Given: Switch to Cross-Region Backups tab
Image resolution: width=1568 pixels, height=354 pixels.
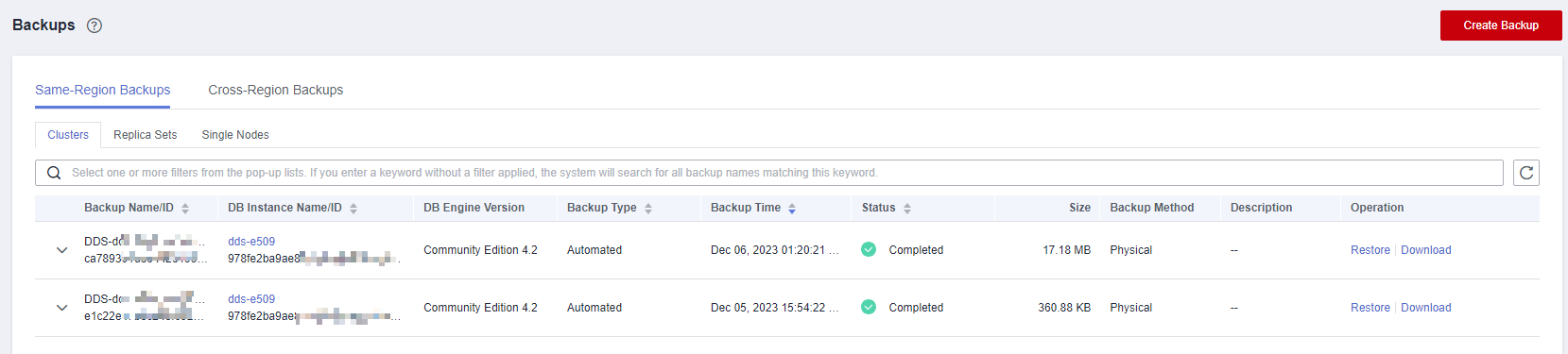Looking at the screenshot, I should click(276, 90).
